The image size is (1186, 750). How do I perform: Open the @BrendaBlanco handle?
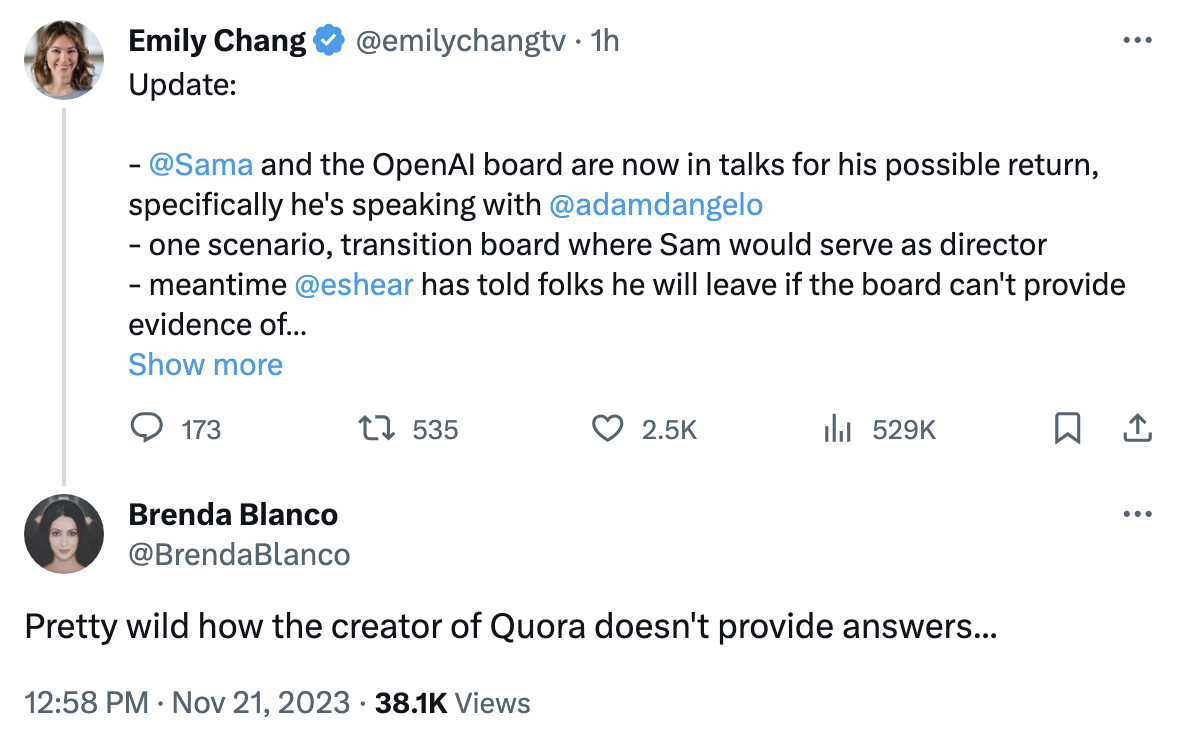(239, 554)
